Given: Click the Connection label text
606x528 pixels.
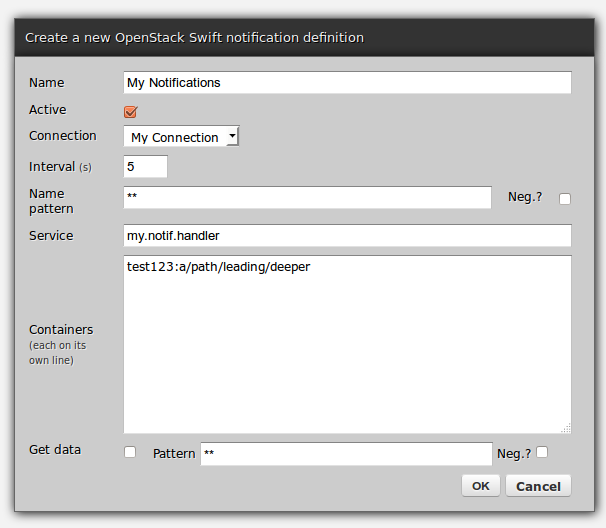Looking at the screenshot, I should 63,136.
